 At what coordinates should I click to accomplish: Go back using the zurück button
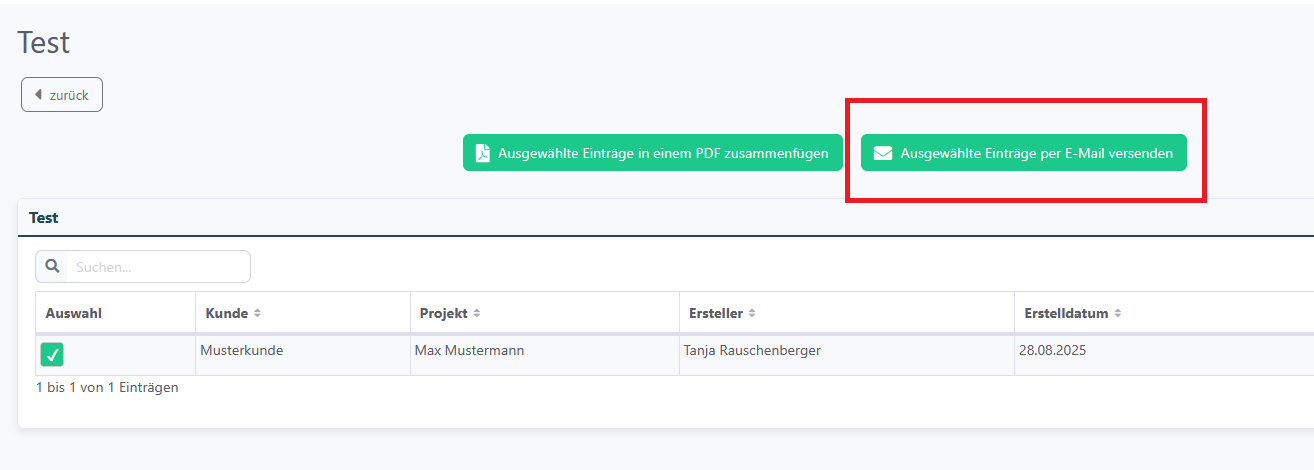coord(62,95)
